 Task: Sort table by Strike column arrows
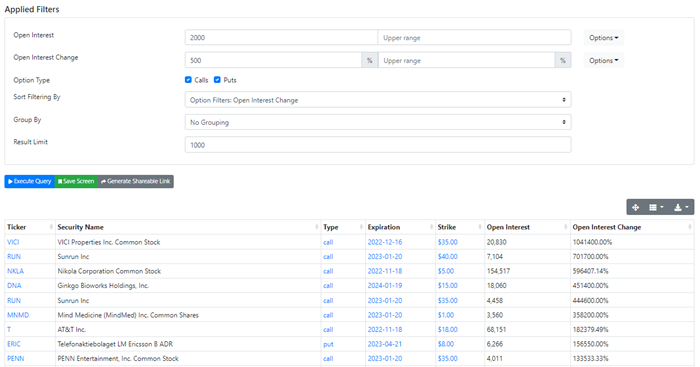click(480, 227)
